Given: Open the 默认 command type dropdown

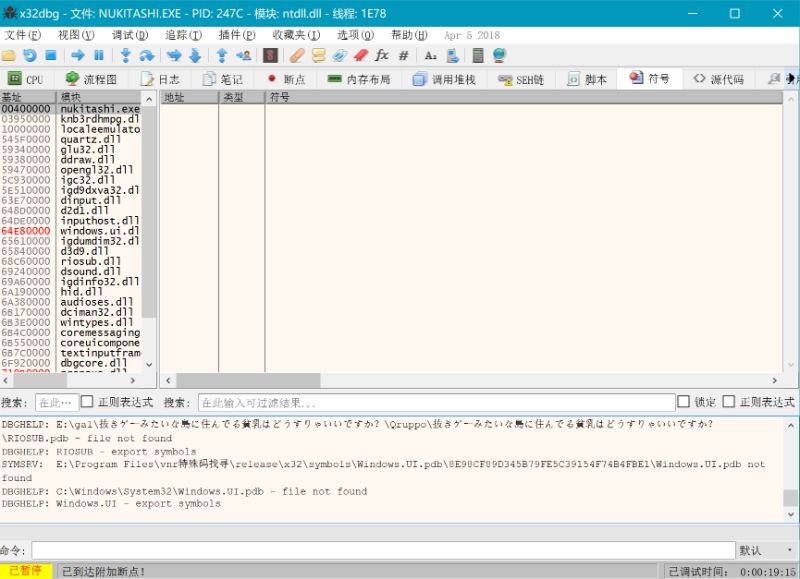Looking at the screenshot, I should click(764, 551).
